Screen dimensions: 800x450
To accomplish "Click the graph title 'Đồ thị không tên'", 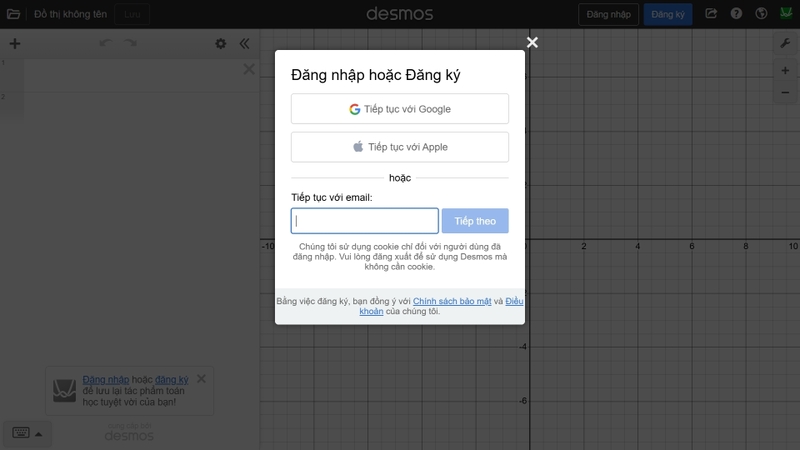I will (x=70, y=14).
